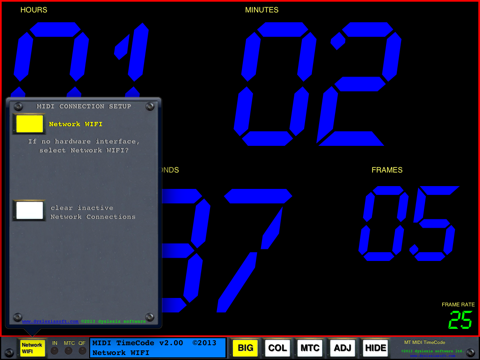
Task: Click the IN indicator LED
Action: [54, 351]
